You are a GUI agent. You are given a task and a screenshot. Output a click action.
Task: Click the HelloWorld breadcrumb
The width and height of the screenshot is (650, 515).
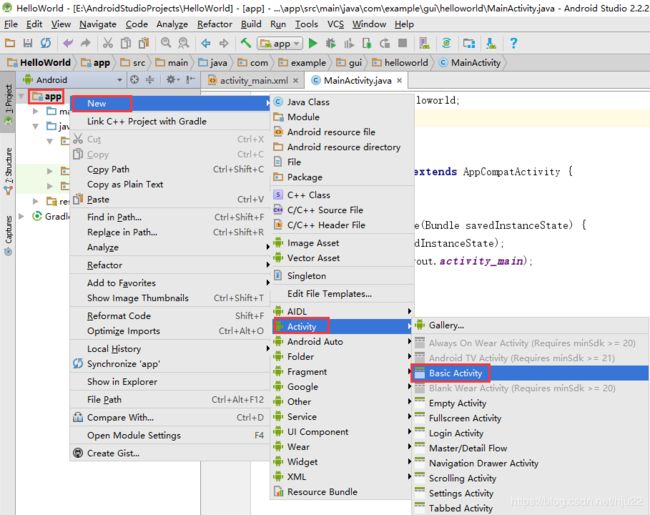coord(39,63)
